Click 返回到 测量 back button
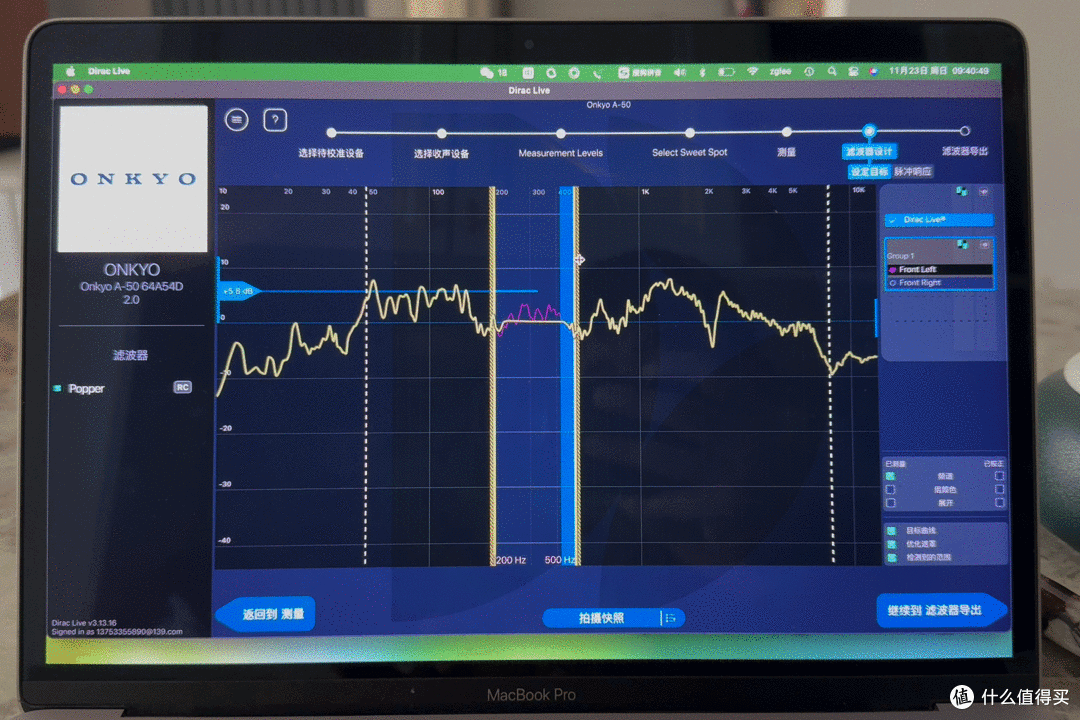 point(266,614)
